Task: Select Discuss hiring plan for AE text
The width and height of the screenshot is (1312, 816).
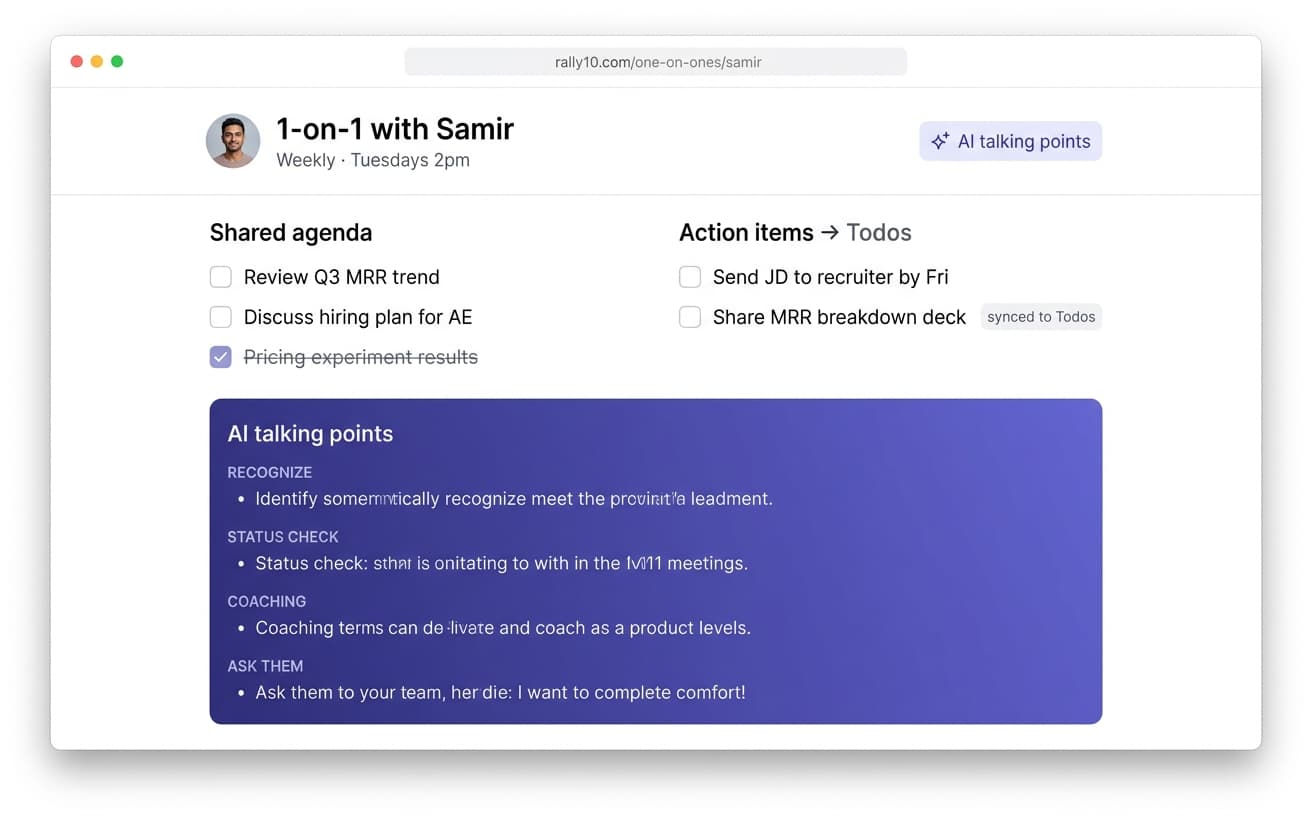Action: [x=358, y=317]
